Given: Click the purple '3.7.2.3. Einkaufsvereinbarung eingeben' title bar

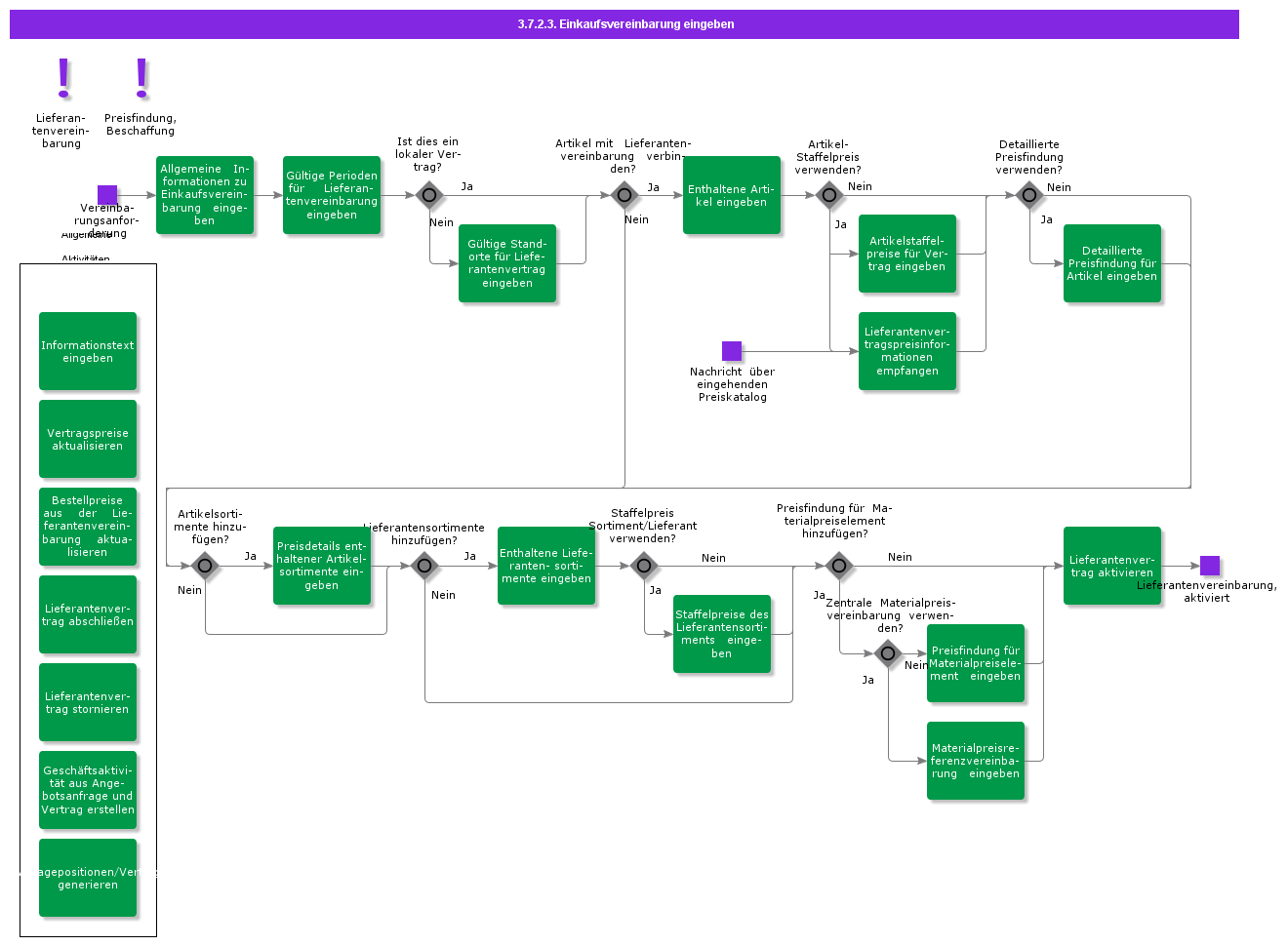Looking at the screenshot, I should (624, 24).
